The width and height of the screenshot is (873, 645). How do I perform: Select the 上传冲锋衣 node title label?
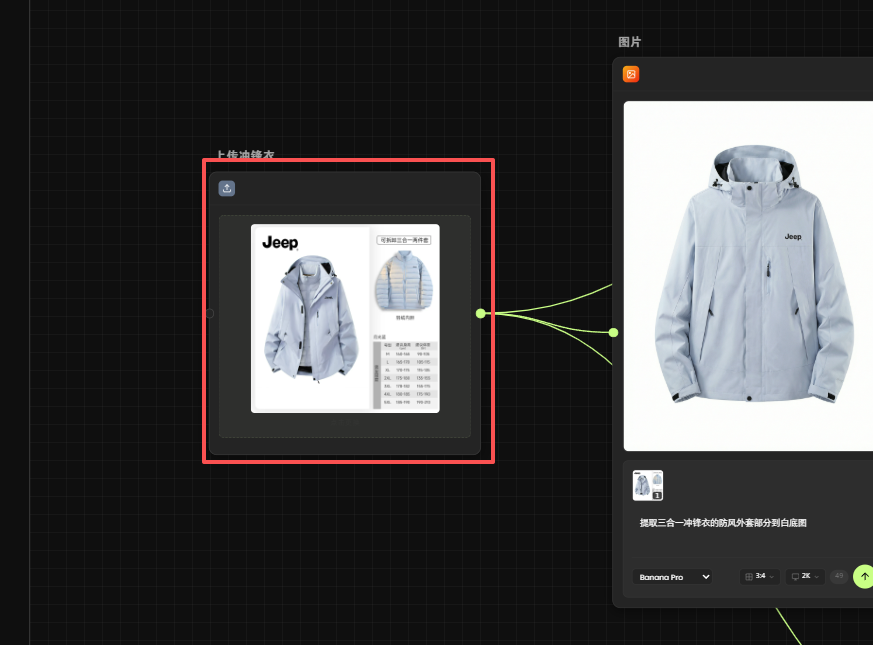(245, 156)
